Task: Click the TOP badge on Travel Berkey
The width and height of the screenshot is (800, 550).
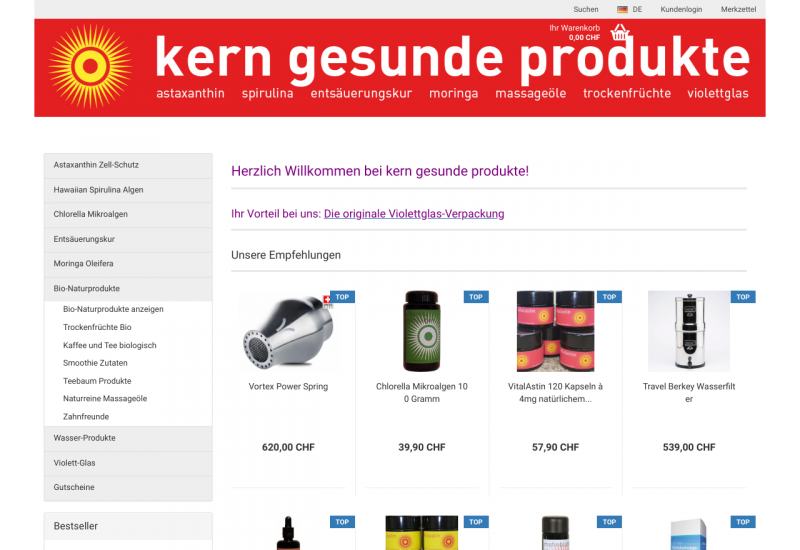Action: coord(743,297)
